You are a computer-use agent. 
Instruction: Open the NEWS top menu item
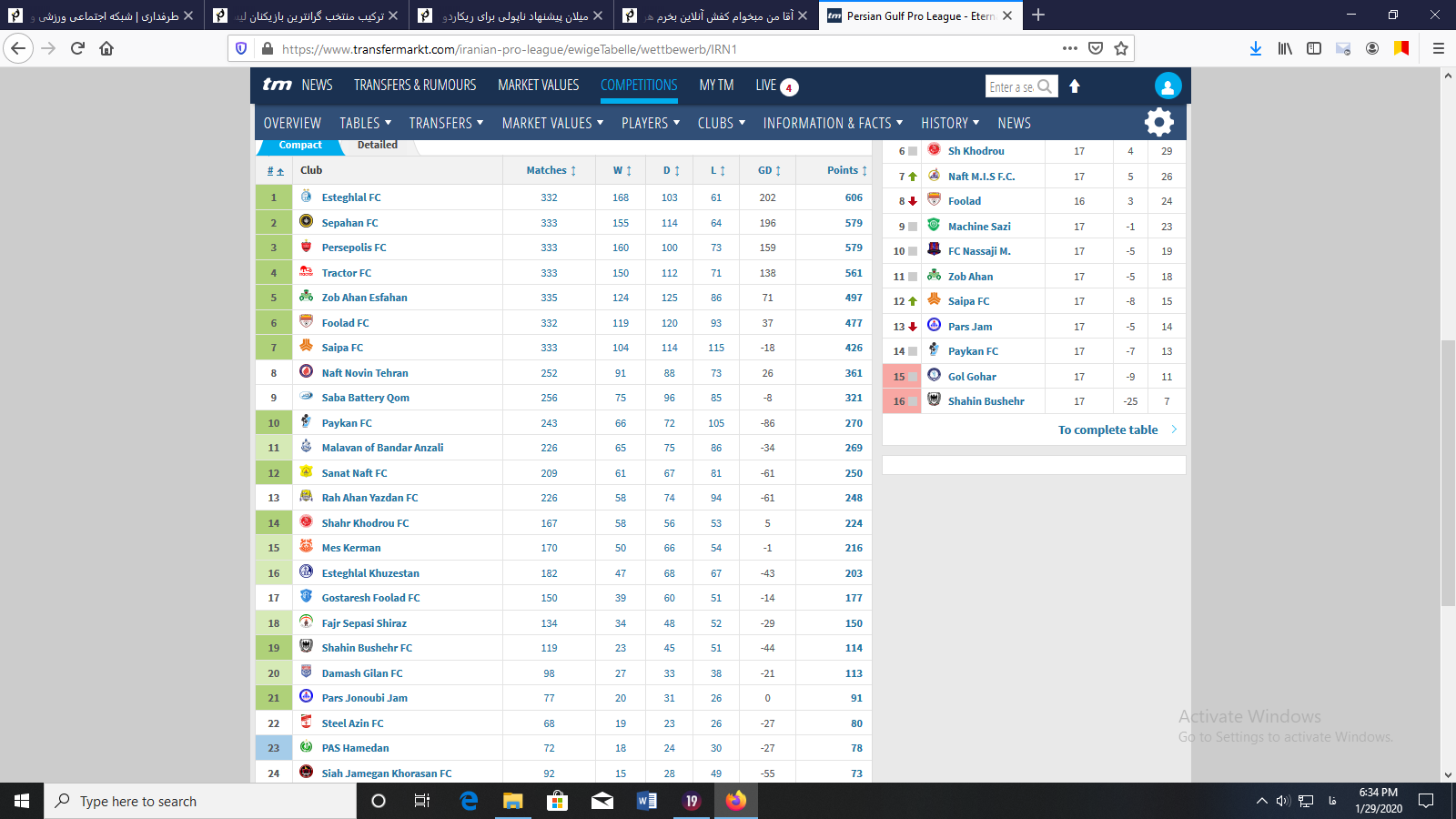(x=317, y=85)
